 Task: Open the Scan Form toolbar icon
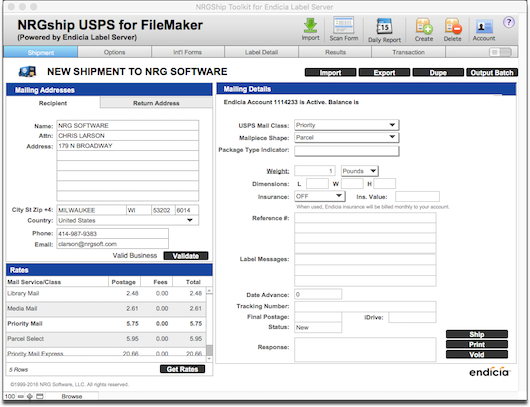(344, 29)
